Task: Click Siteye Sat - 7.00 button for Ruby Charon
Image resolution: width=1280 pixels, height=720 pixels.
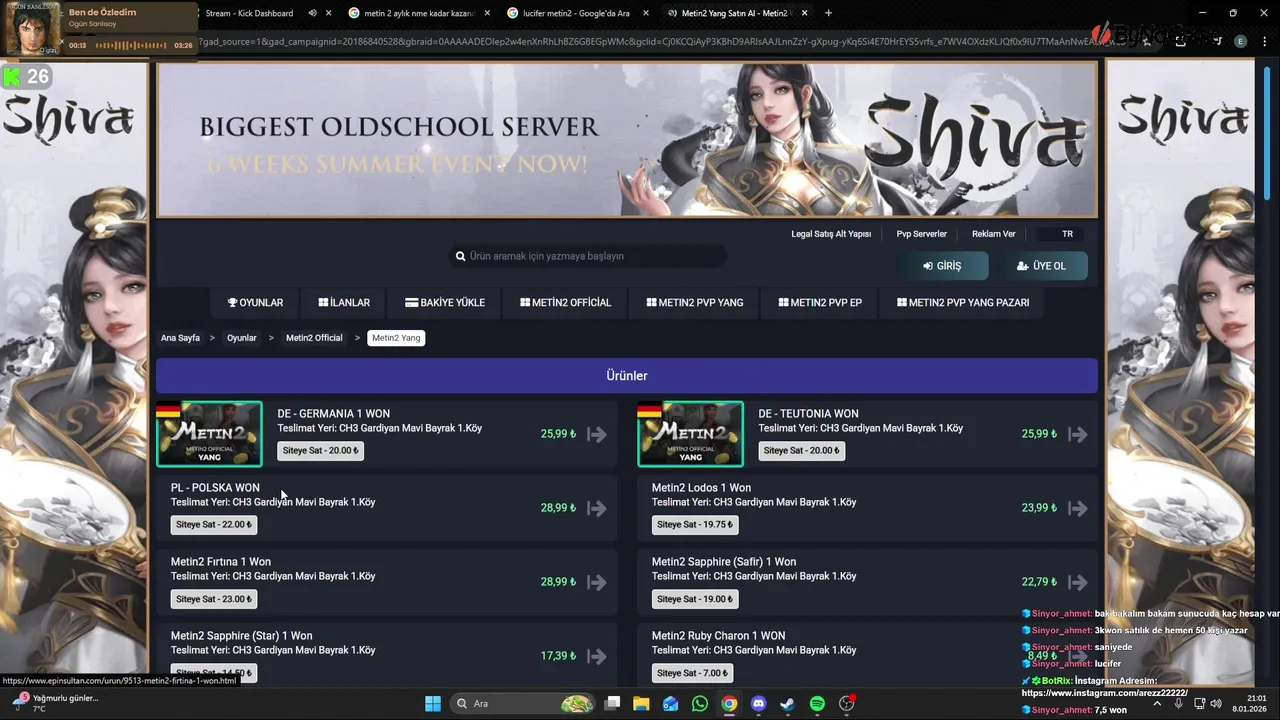Action: (x=692, y=672)
